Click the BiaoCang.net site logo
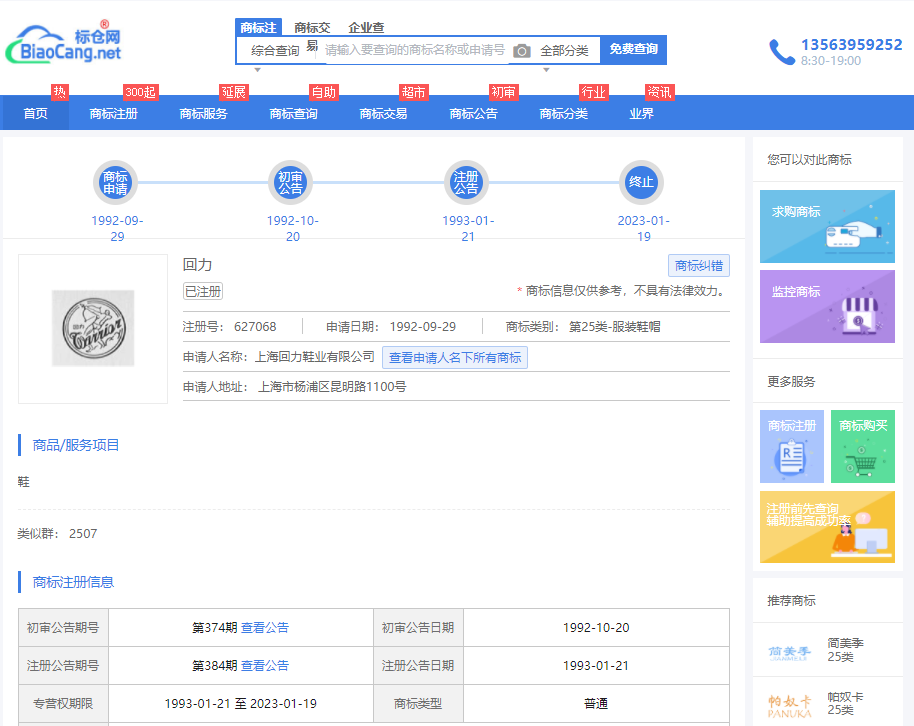Image resolution: width=914 pixels, height=726 pixels. click(x=64, y=43)
